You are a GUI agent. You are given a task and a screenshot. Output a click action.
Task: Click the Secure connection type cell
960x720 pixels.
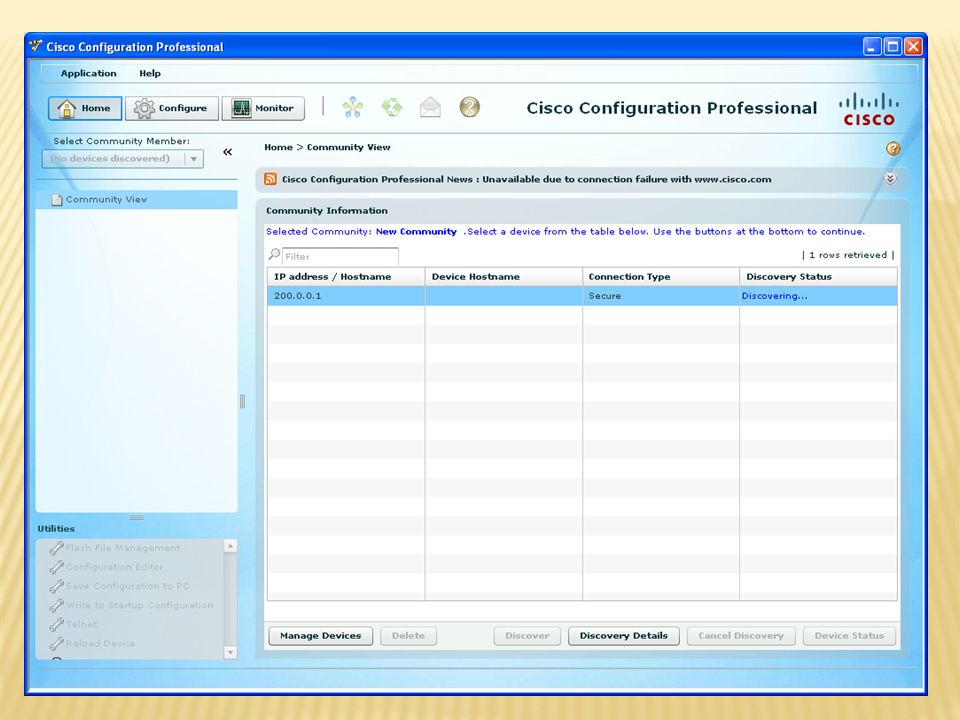(x=661, y=296)
